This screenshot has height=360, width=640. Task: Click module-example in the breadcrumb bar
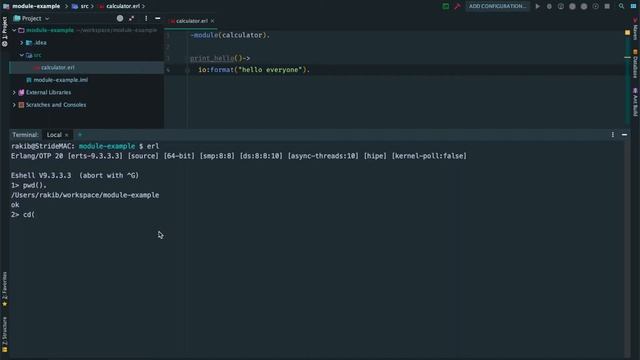tap(36, 6)
